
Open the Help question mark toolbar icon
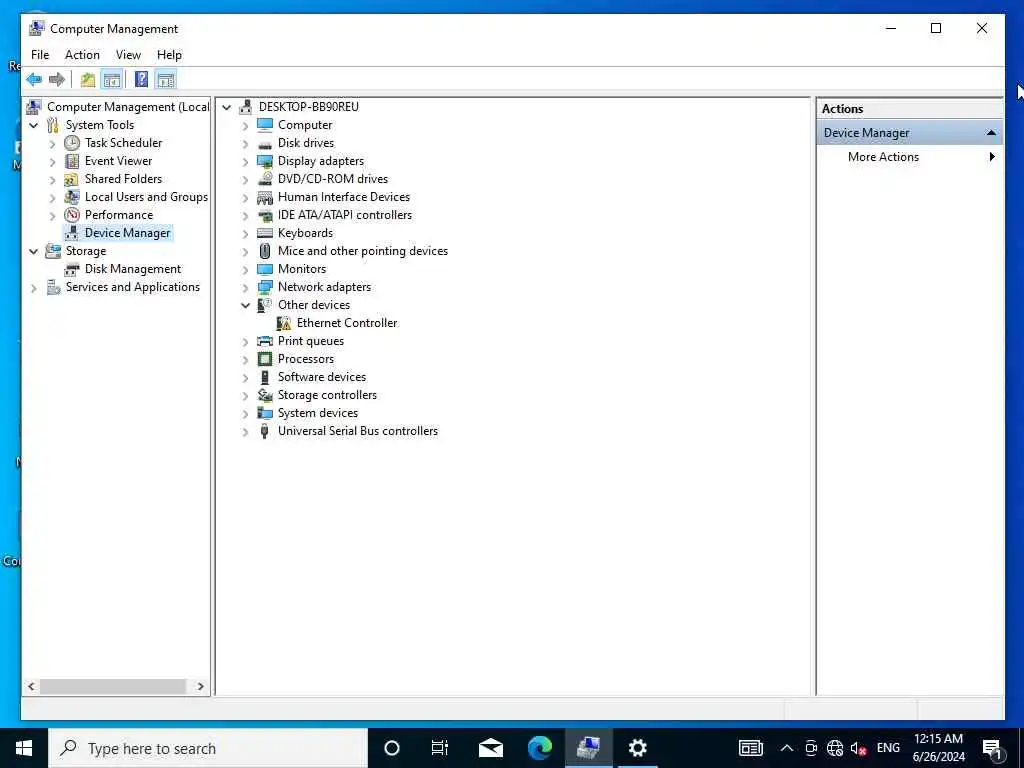click(x=141, y=80)
